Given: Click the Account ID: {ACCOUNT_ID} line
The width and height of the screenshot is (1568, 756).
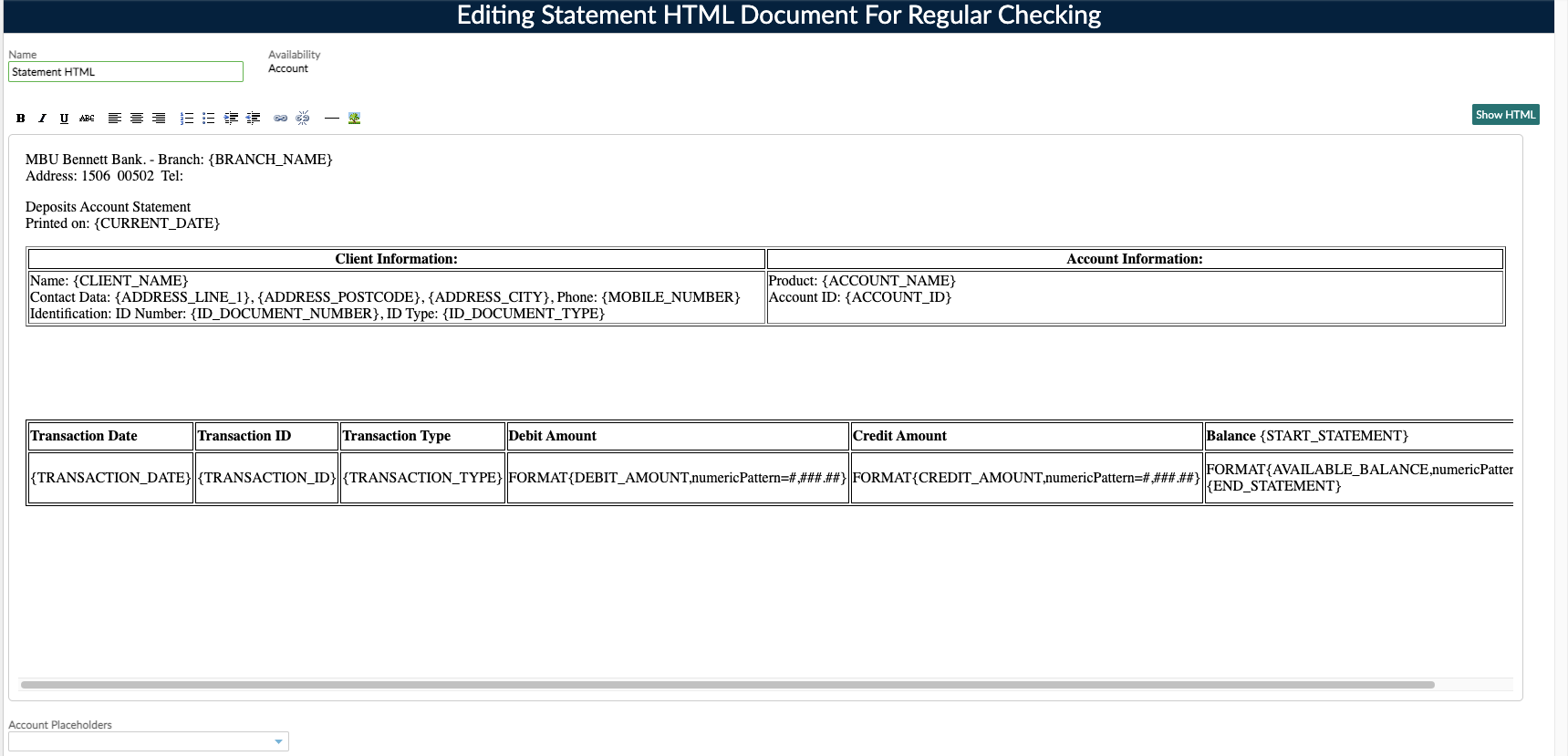Looking at the screenshot, I should tap(859, 296).
